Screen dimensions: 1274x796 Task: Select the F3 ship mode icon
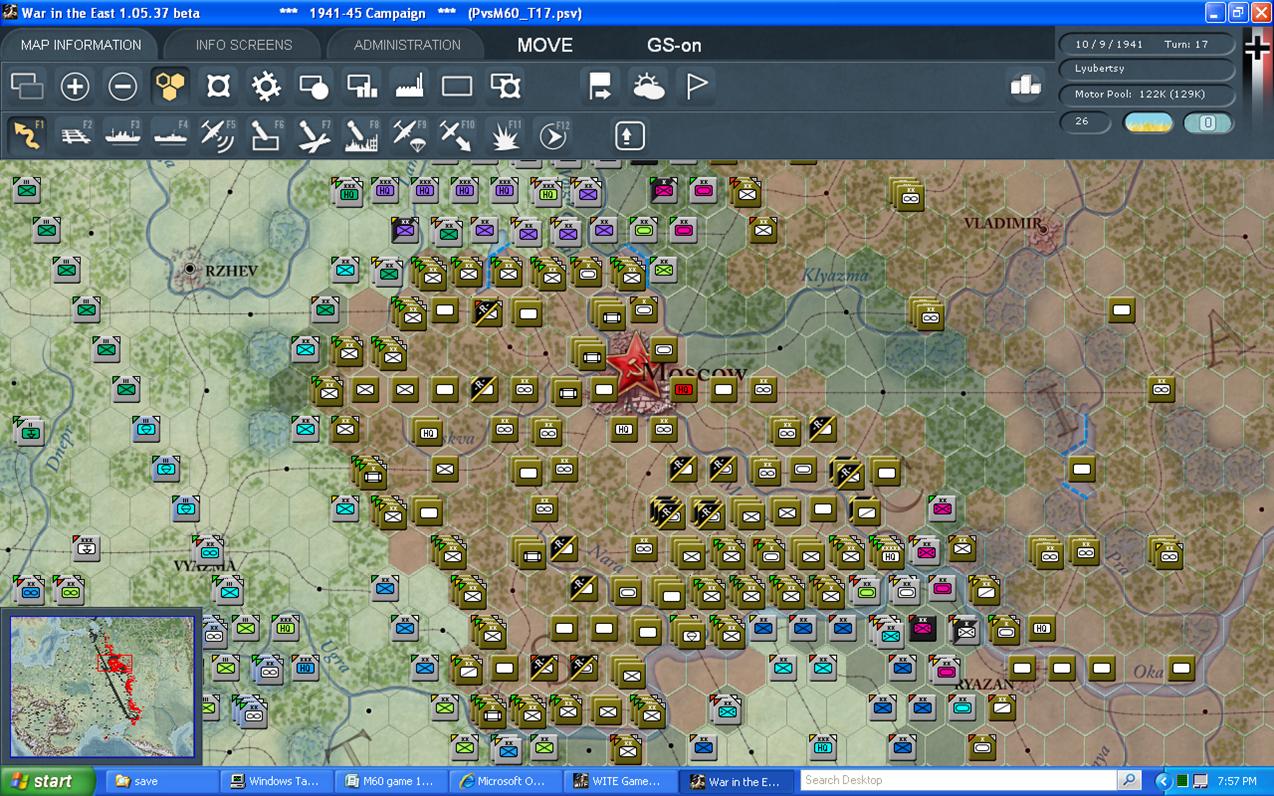[123, 135]
